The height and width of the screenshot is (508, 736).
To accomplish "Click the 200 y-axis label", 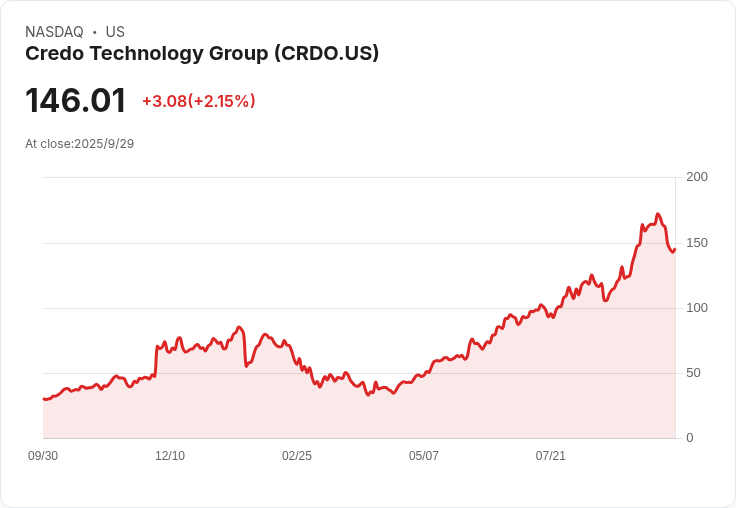I will click(x=697, y=177).
